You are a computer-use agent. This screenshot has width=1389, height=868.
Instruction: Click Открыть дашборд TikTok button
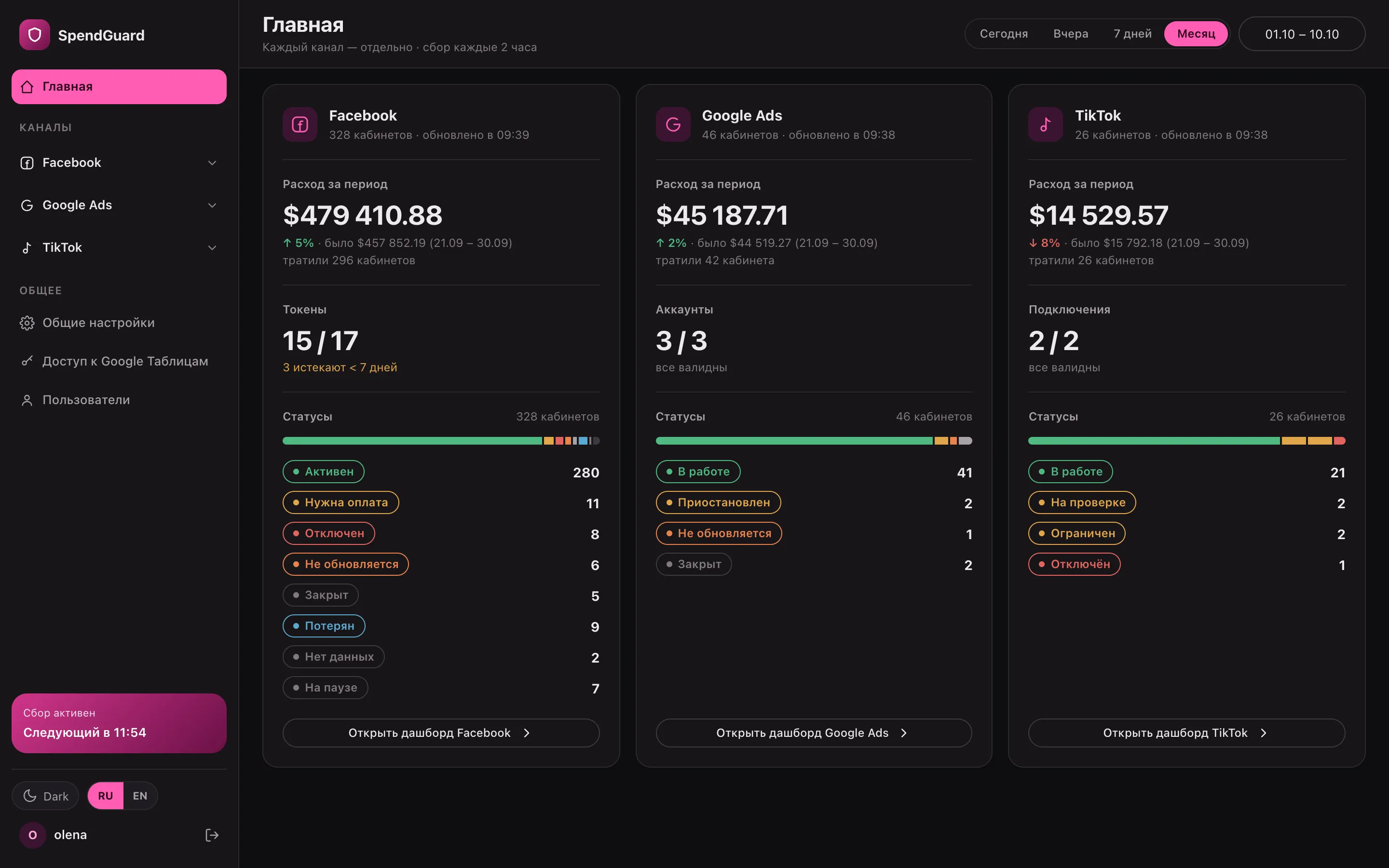pos(1186,732)
